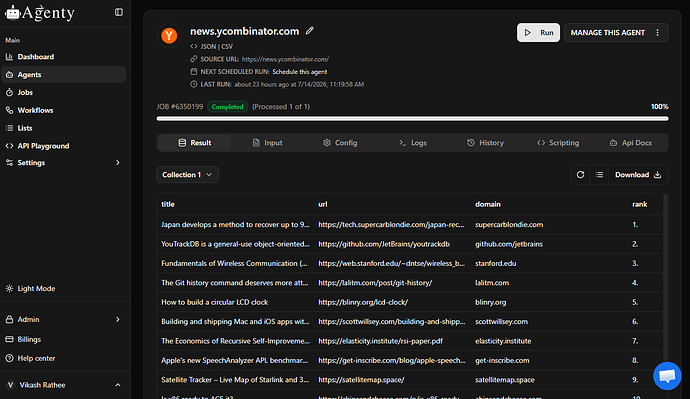Viewport: 690px width, 399px height.
Task: Click the domain column header
Action: click(488, 204)
